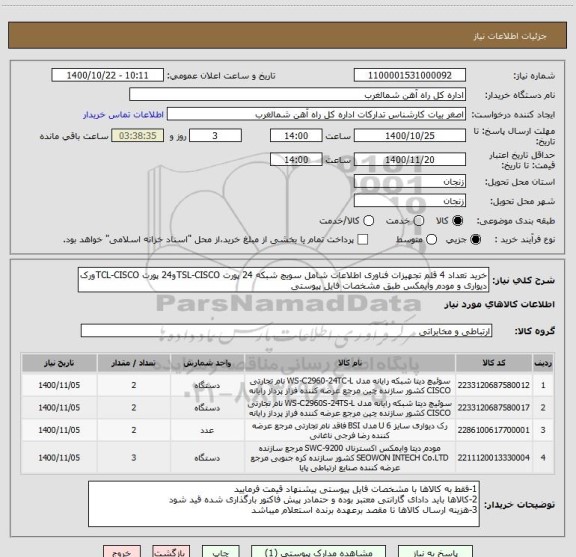Viewport: 576px width, 557px height.
Task: Click the واحد شمارش column header
Action: [207, 363]
